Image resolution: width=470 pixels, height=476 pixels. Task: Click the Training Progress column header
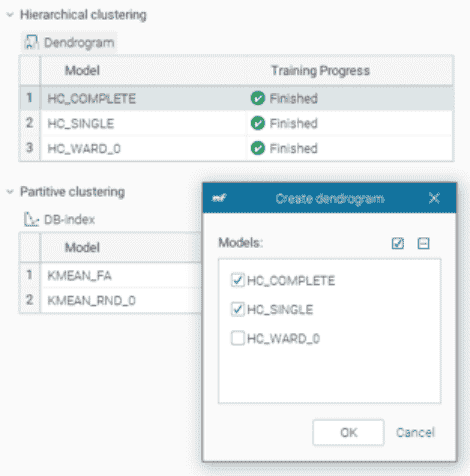pyautogui.click(x=320, y=70)
